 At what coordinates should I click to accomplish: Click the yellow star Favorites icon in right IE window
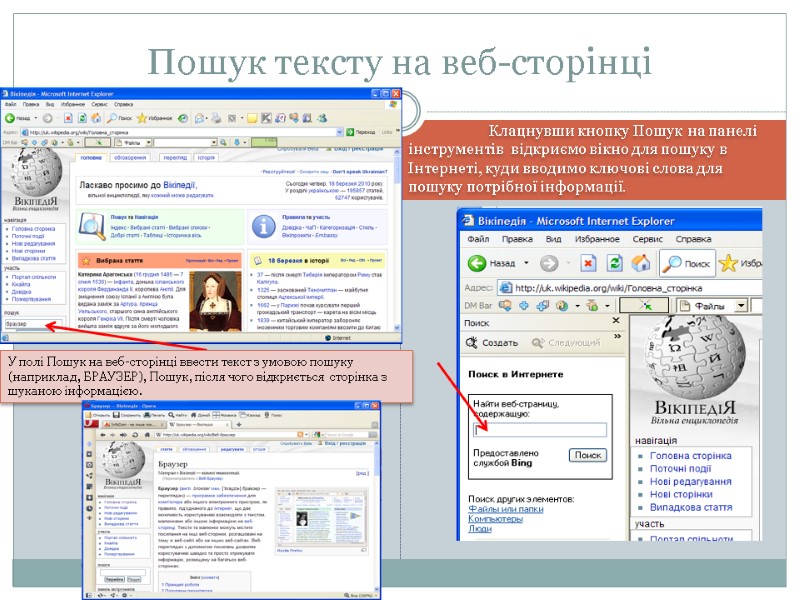(x=728, y=263)
